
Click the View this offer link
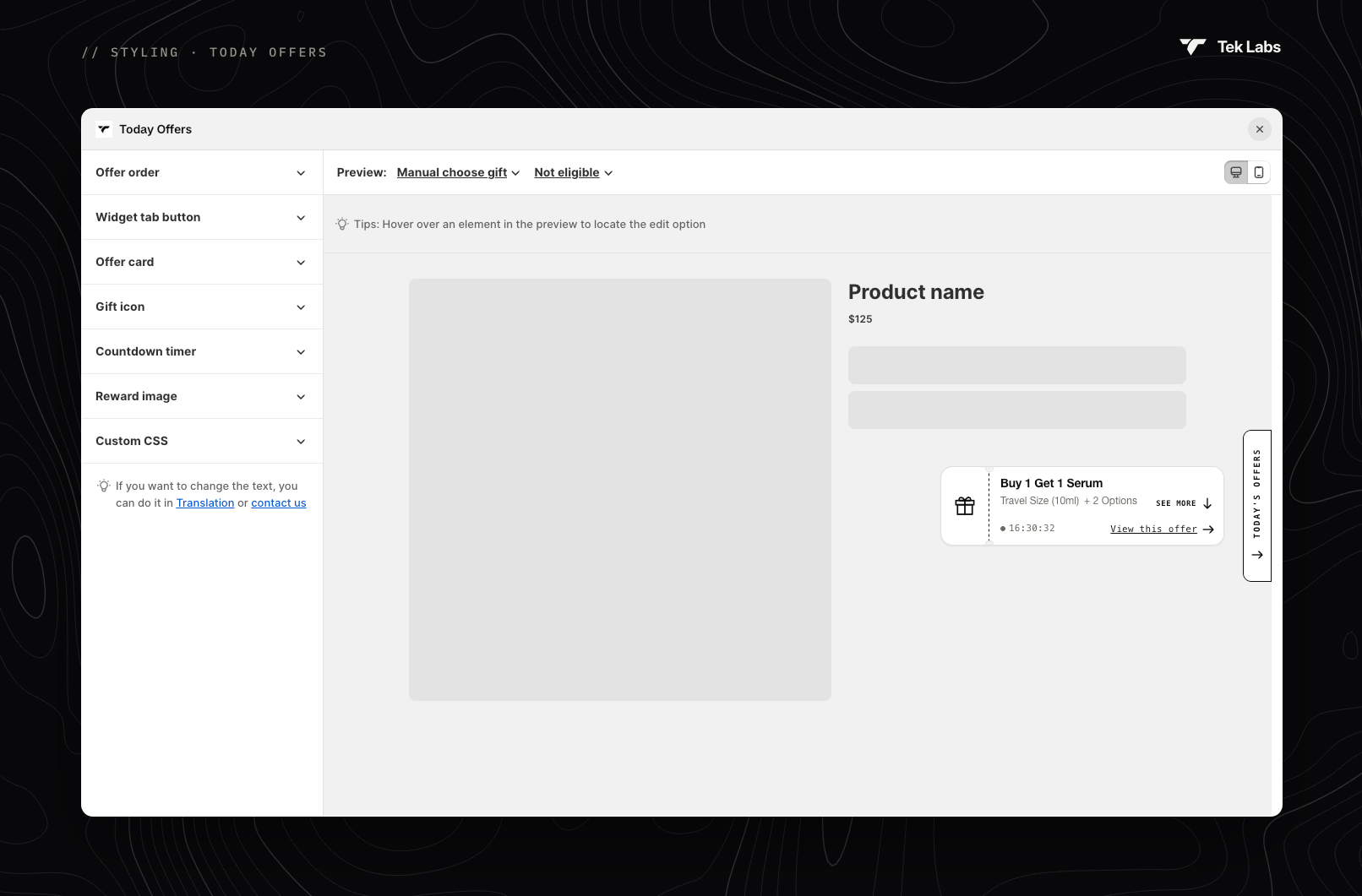1153,529
